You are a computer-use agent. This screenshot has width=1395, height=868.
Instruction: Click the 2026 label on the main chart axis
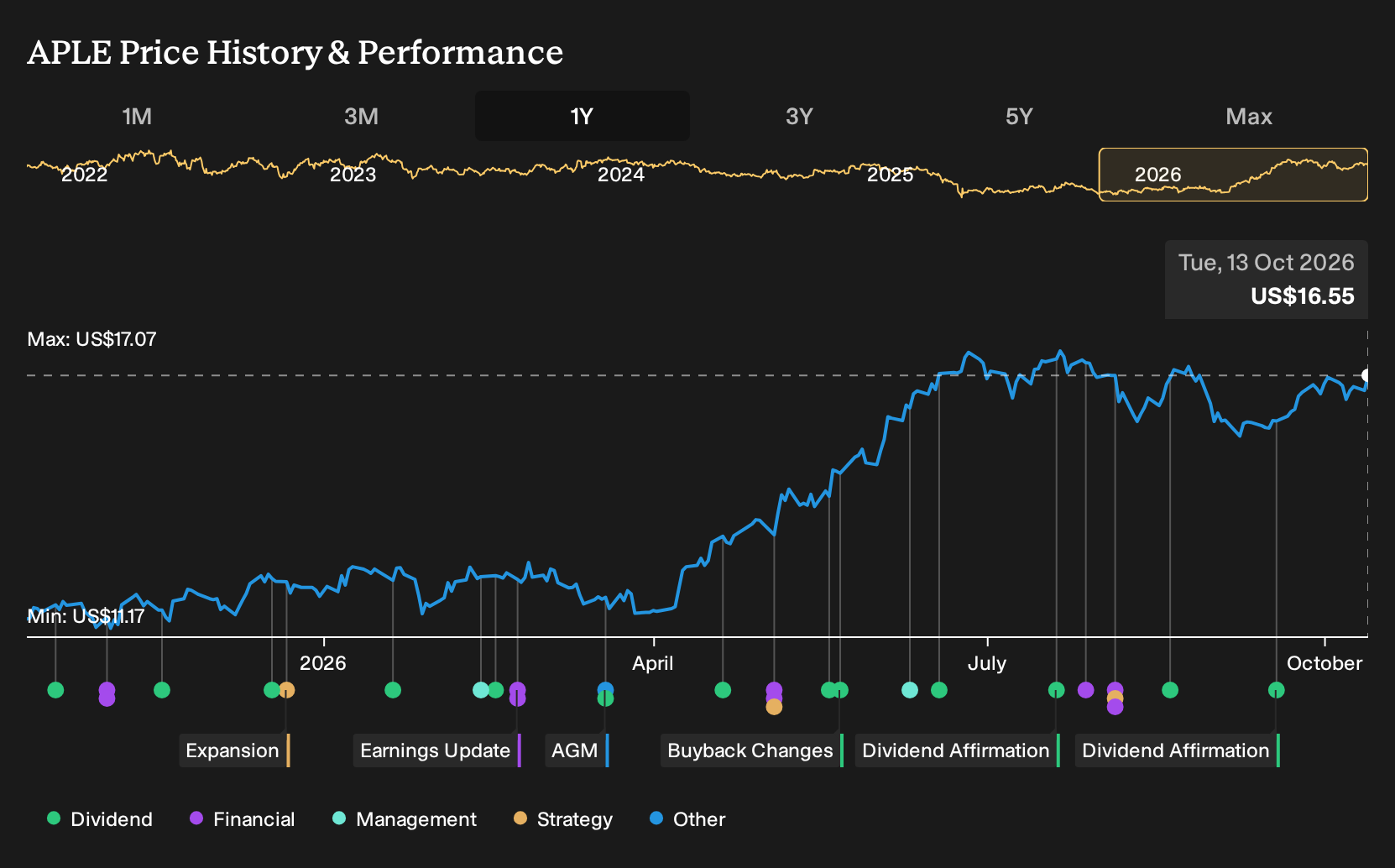click(x=323, y=663)
